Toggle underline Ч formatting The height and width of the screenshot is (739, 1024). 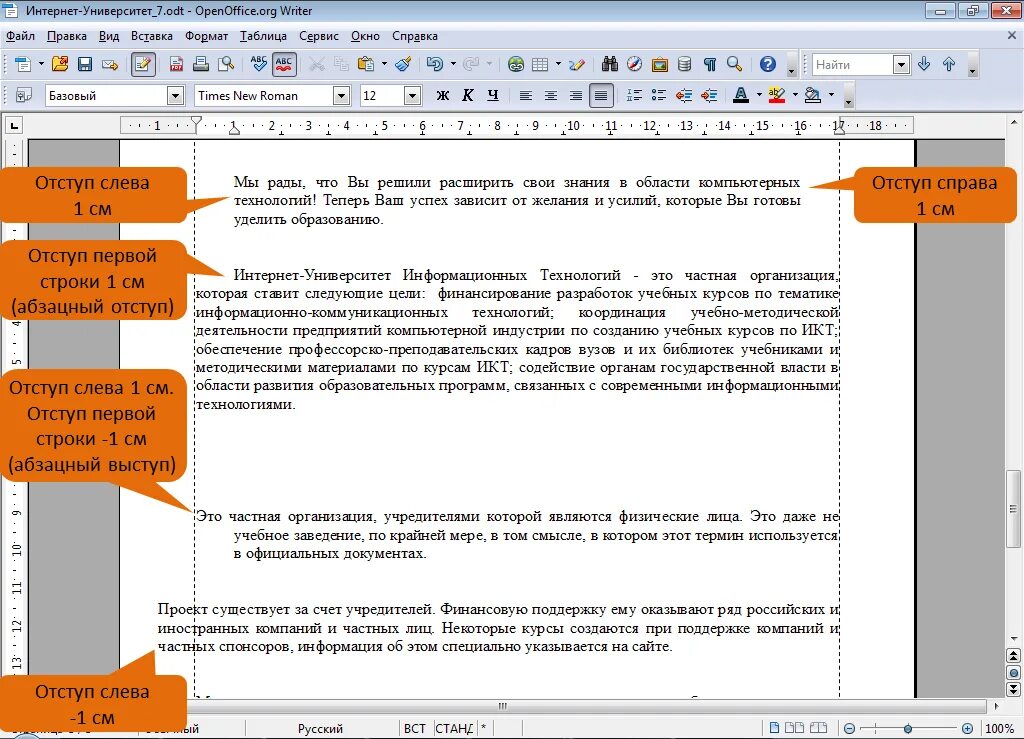(x=493, y=96)
